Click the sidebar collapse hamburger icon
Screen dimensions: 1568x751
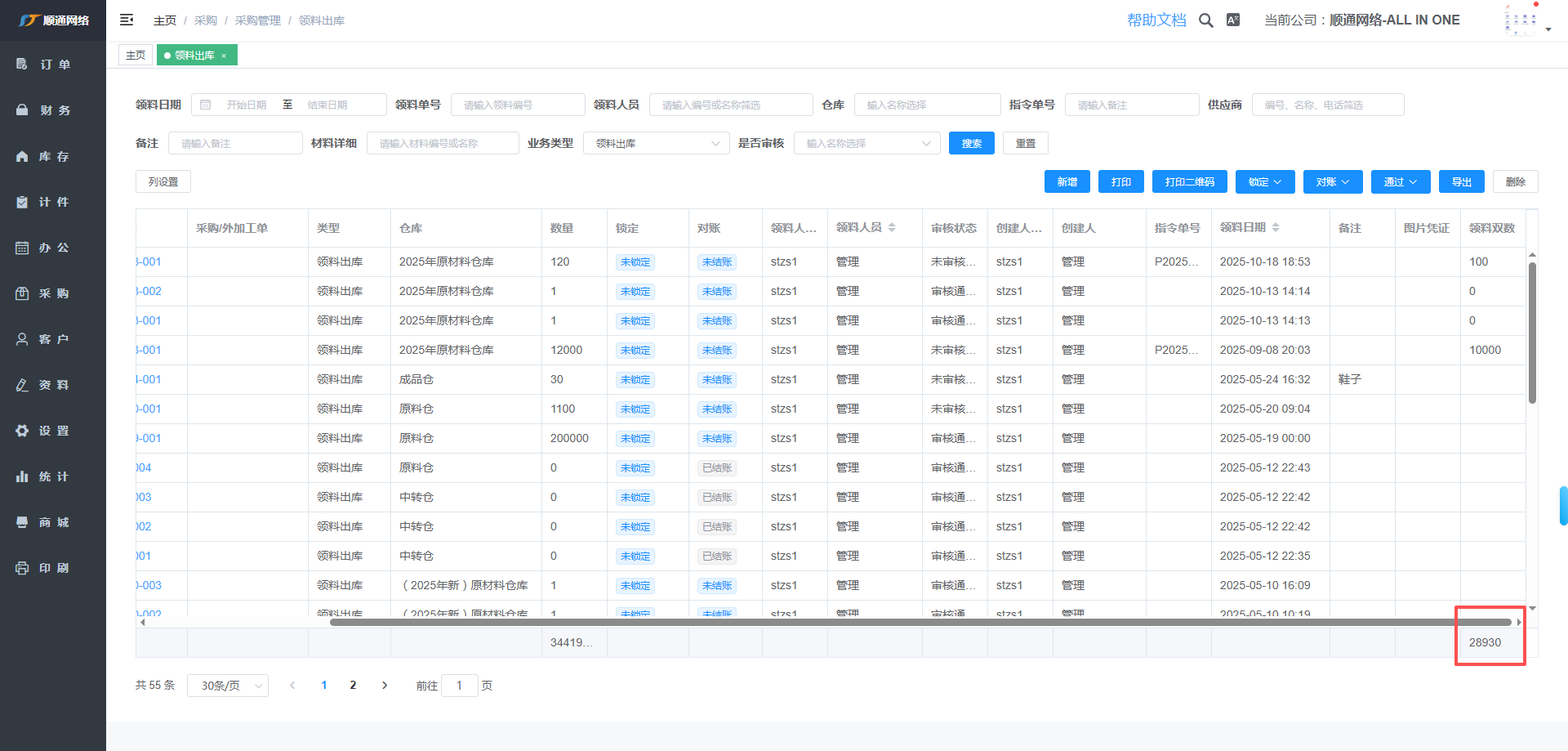point(127,20)
